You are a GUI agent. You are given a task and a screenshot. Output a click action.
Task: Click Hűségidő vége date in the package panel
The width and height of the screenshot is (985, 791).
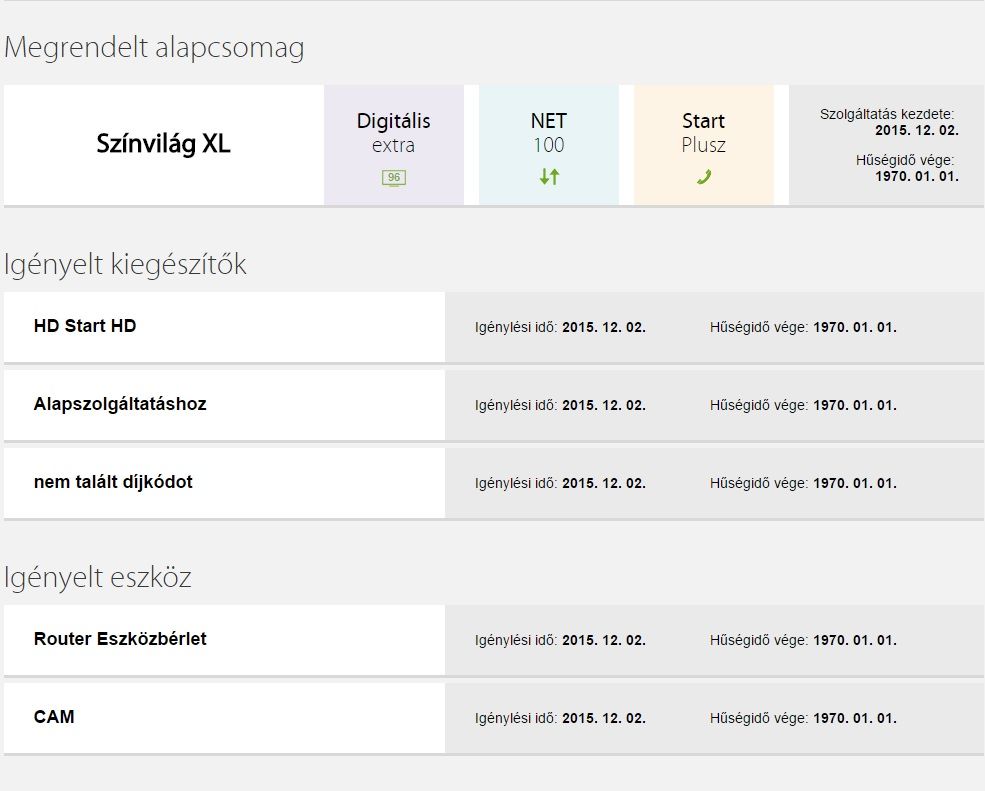pos(916,176)
